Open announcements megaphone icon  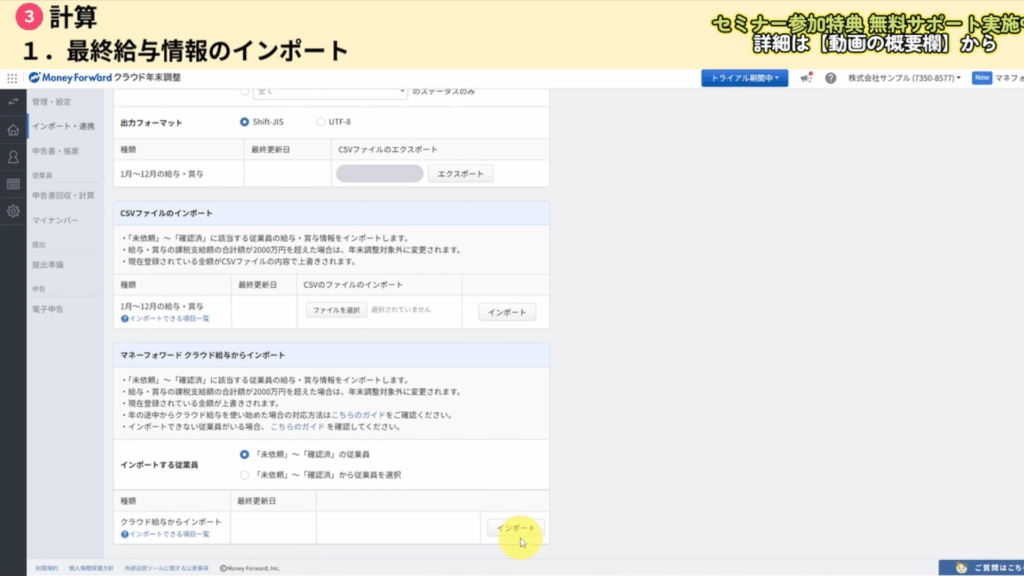[x=806, y=78]
